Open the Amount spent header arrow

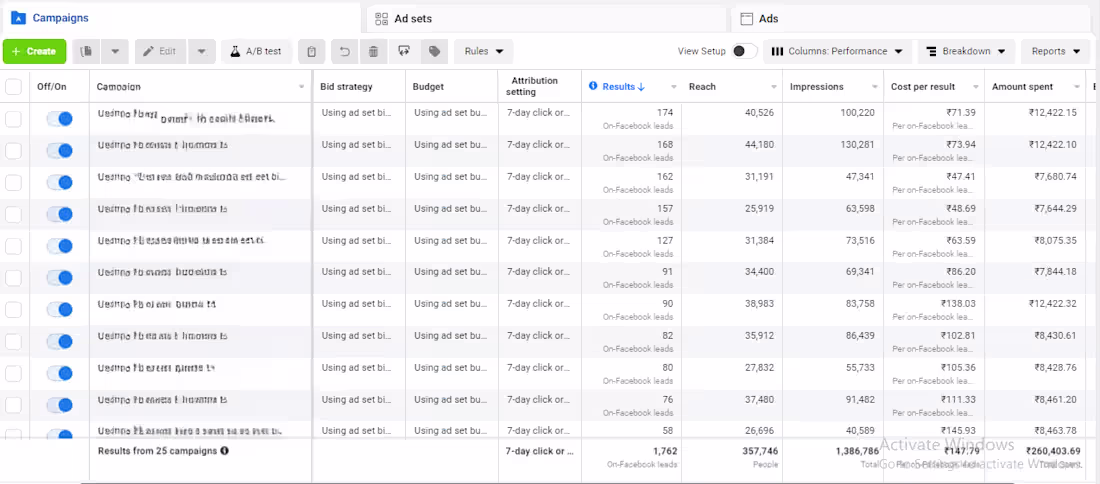coord(1077,87)
